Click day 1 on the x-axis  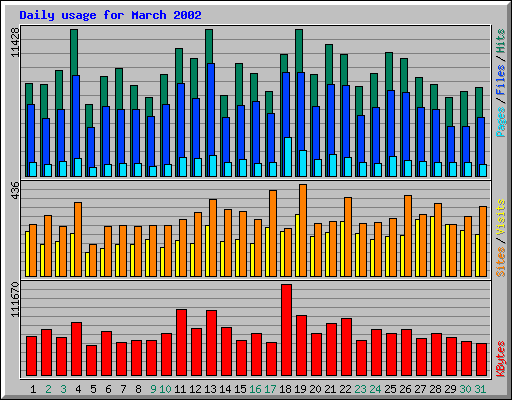click(x=33, y=389)
